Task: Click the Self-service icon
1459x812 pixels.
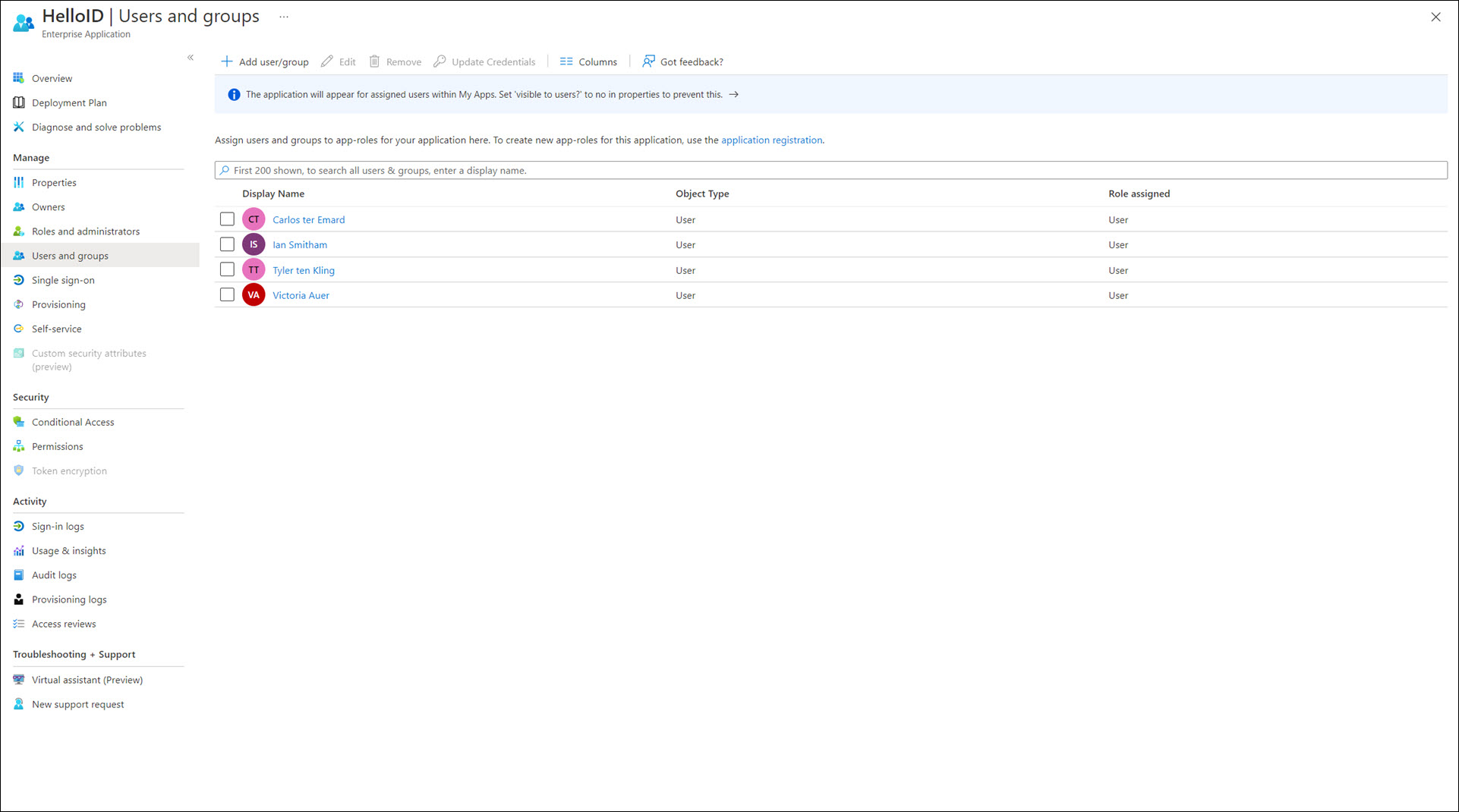Action: point(19,329)
